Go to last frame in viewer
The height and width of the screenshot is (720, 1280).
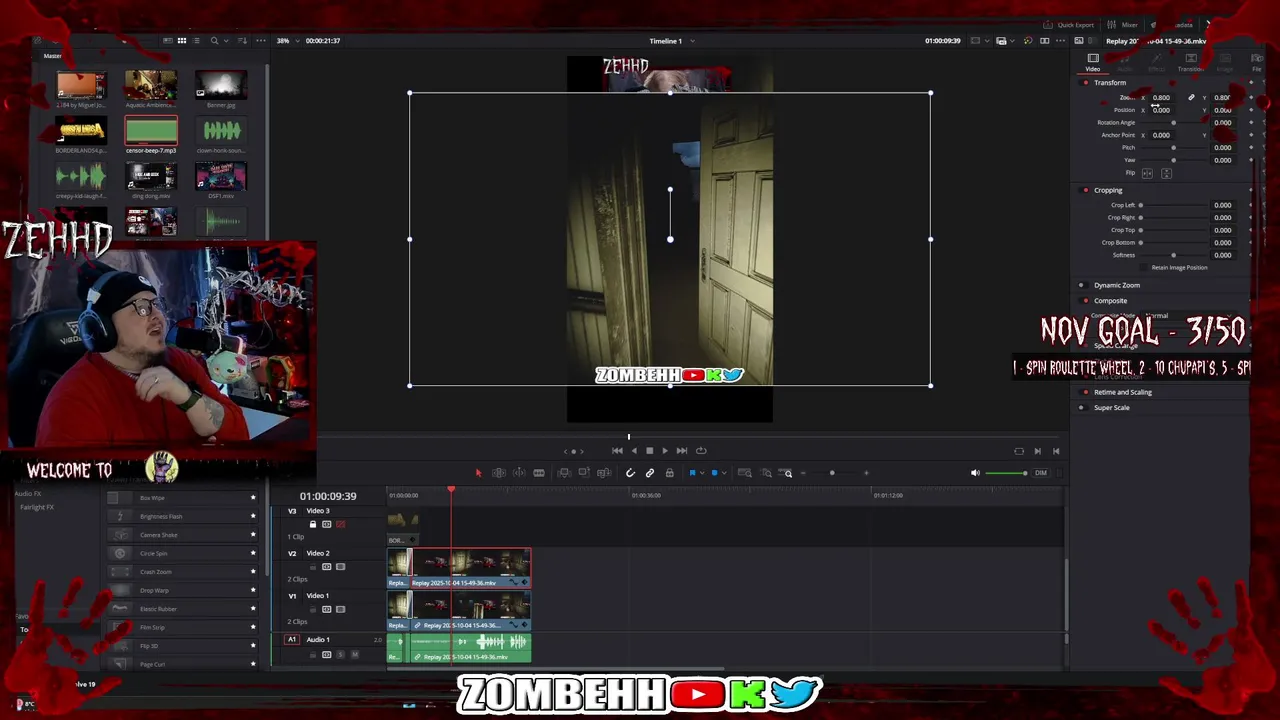point(682,451)
